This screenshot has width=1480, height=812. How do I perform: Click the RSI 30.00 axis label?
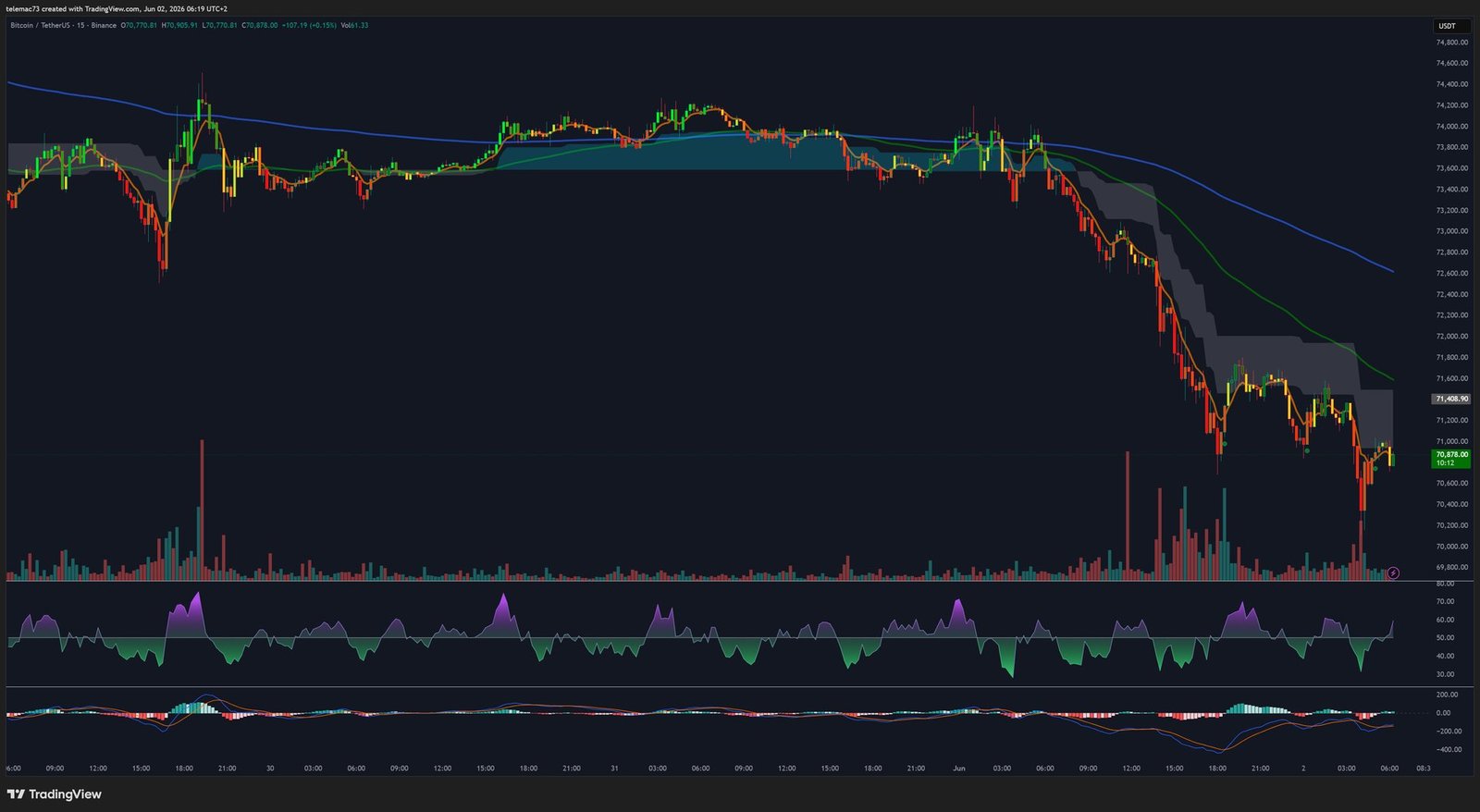1445,674
